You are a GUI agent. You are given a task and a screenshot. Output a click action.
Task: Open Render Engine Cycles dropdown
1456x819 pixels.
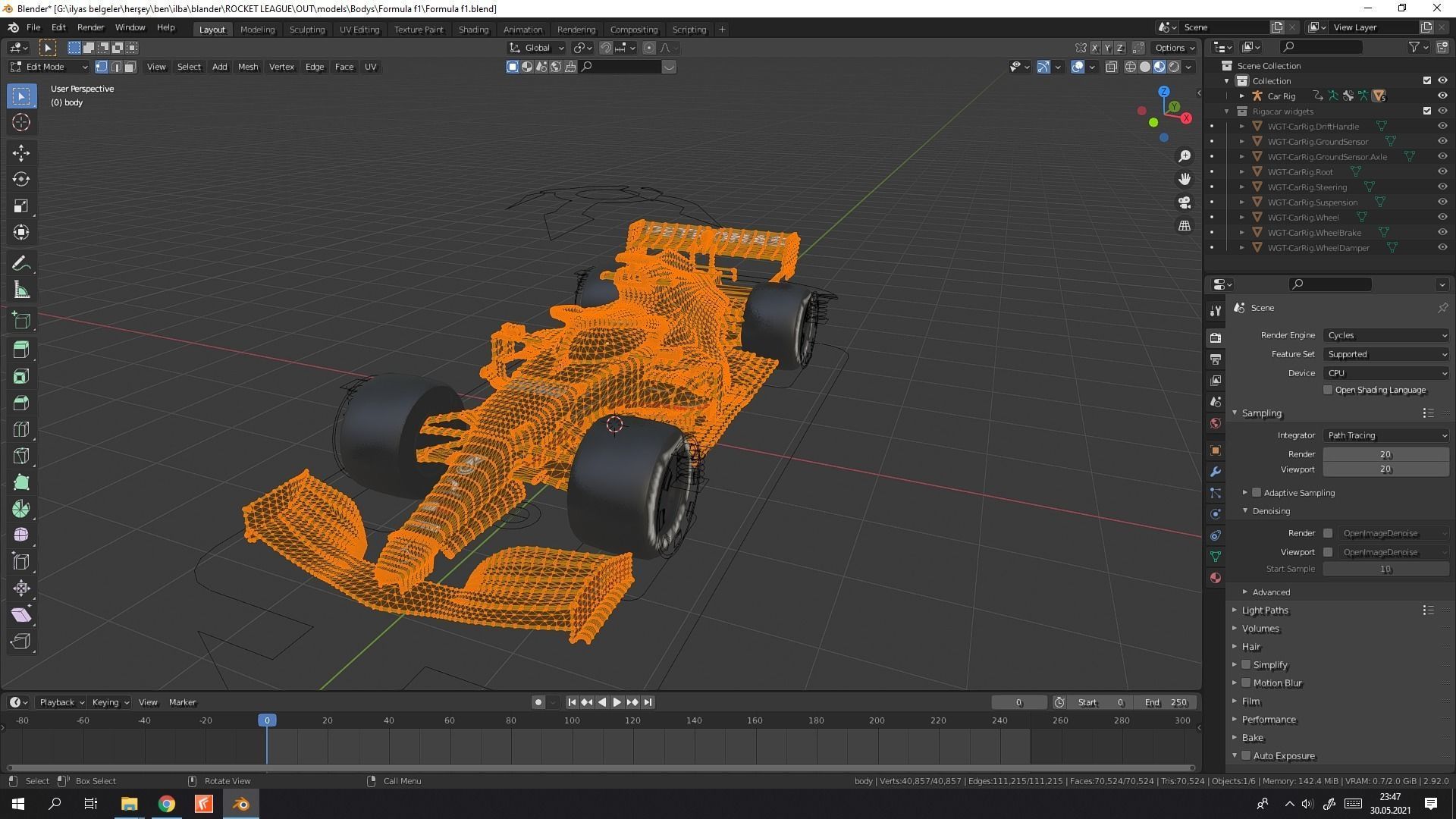coord(1385,335)
